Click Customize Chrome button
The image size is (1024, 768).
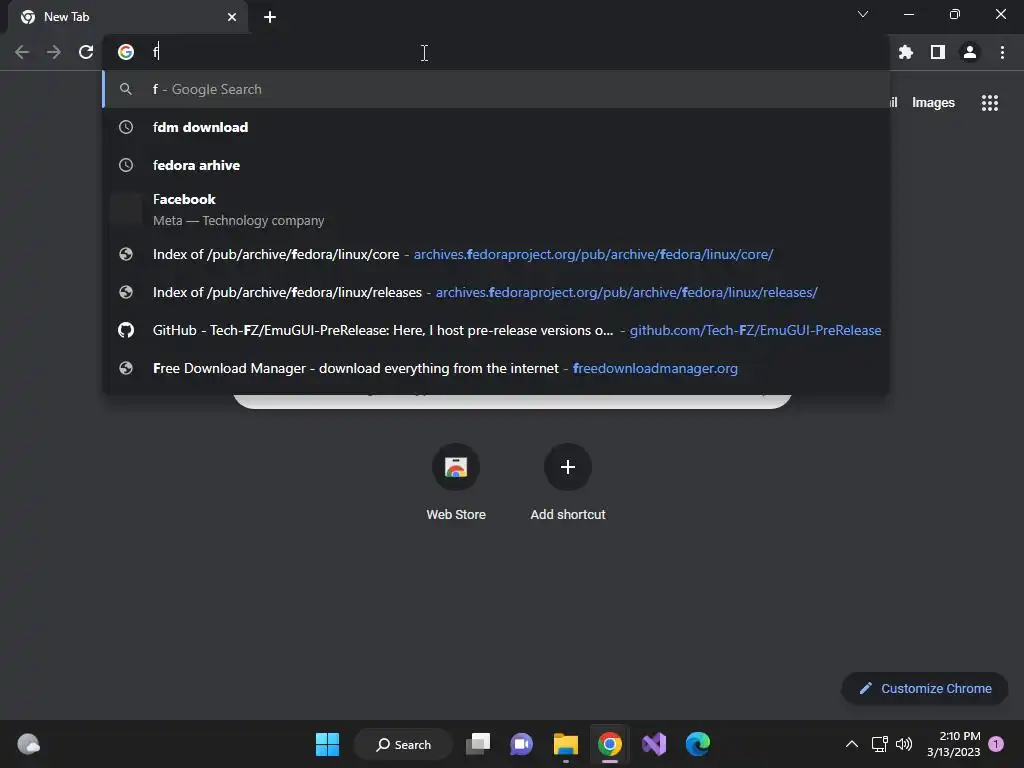pos(925,688)
